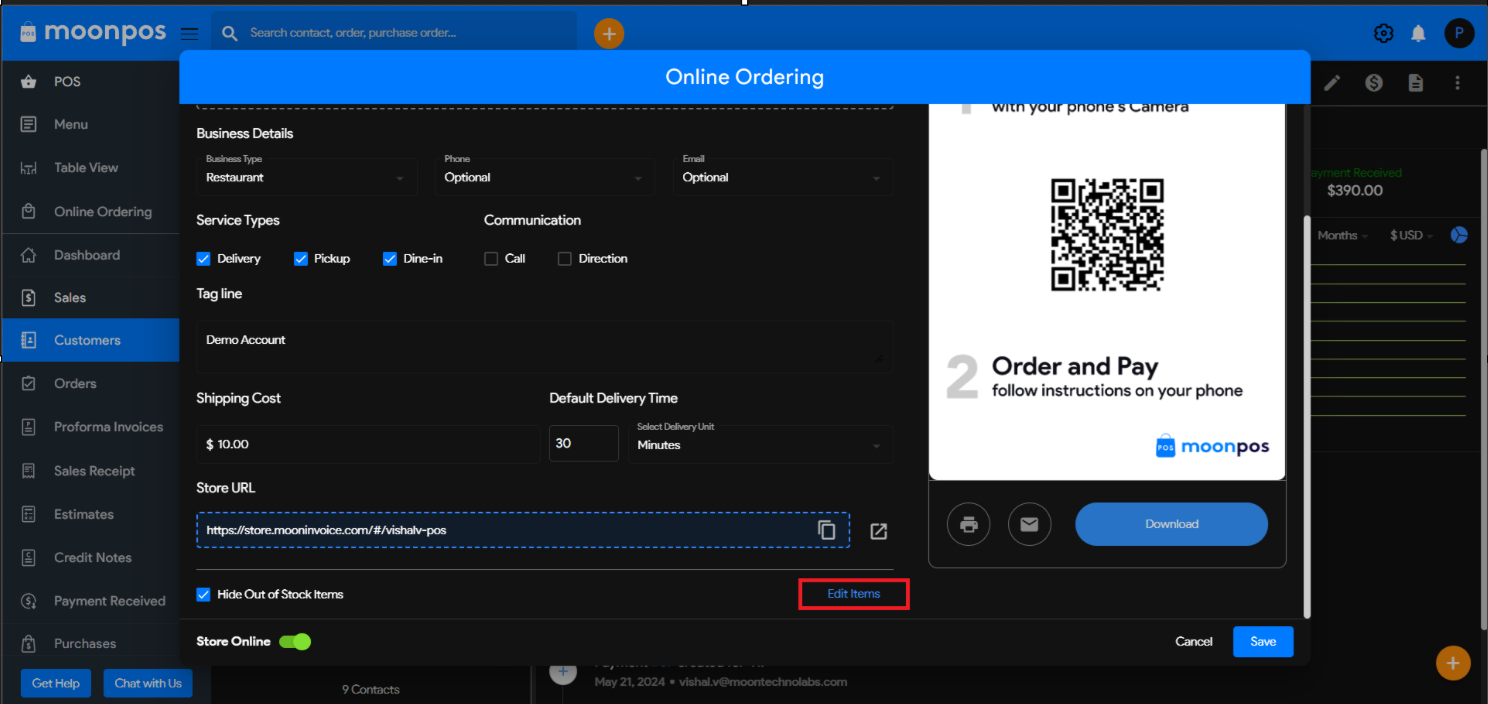This screenshot has width=1488, height=704.
Task: Uncheck the Delivery service type
Action: point(205,259)
